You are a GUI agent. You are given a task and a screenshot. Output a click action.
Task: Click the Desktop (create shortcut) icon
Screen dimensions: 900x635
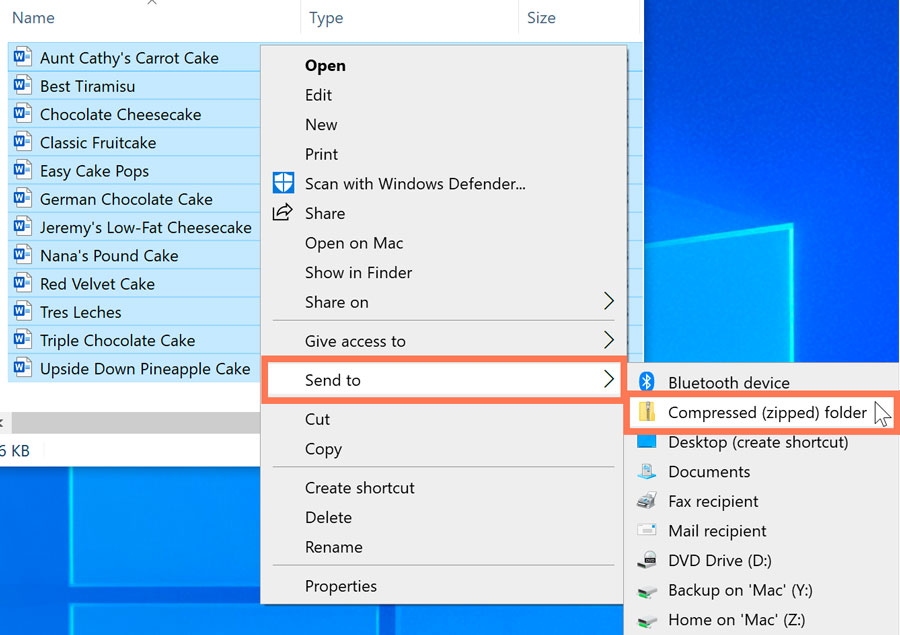pos(649,441)
